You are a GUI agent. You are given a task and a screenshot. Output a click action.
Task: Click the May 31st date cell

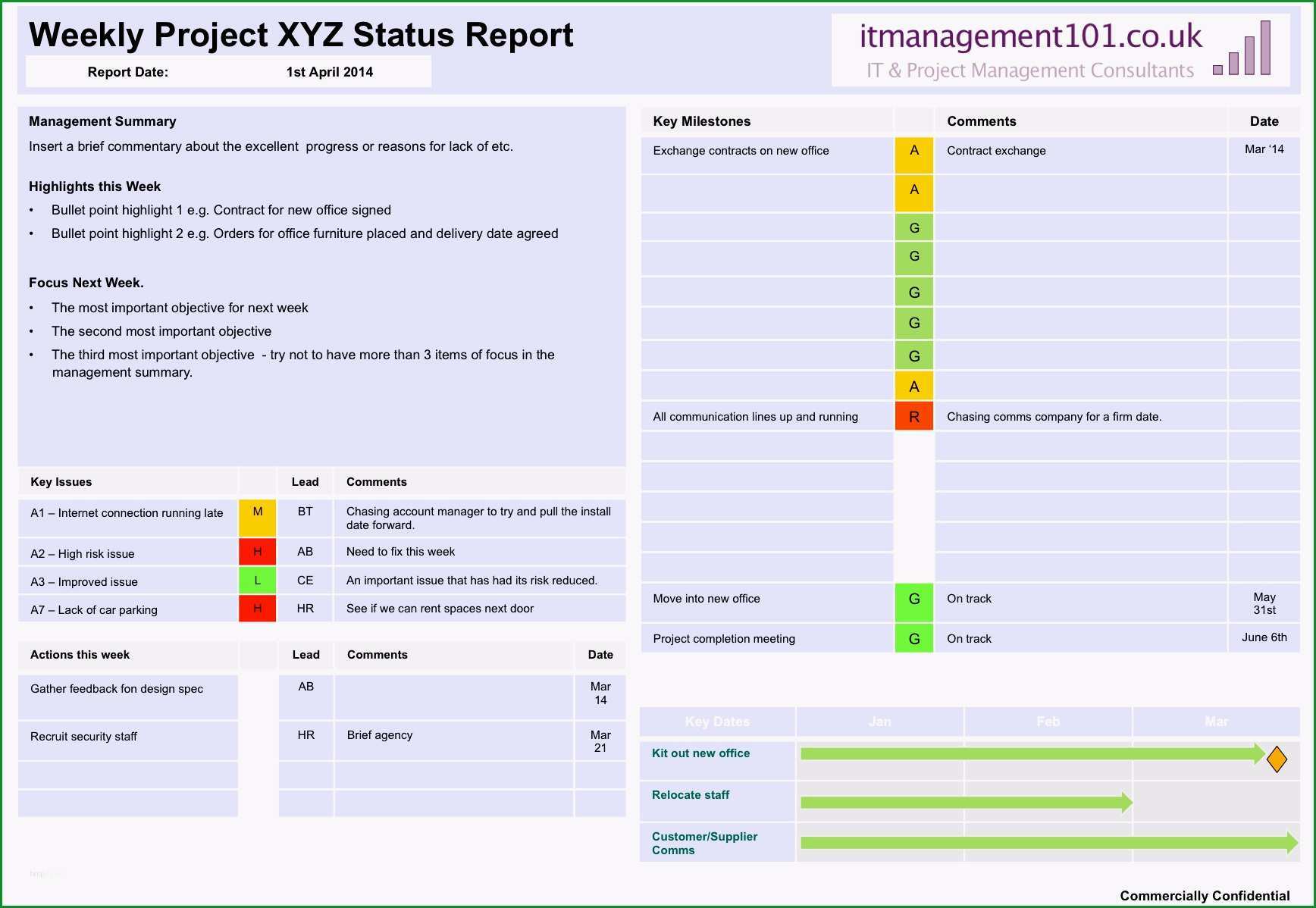(1264, 603)
